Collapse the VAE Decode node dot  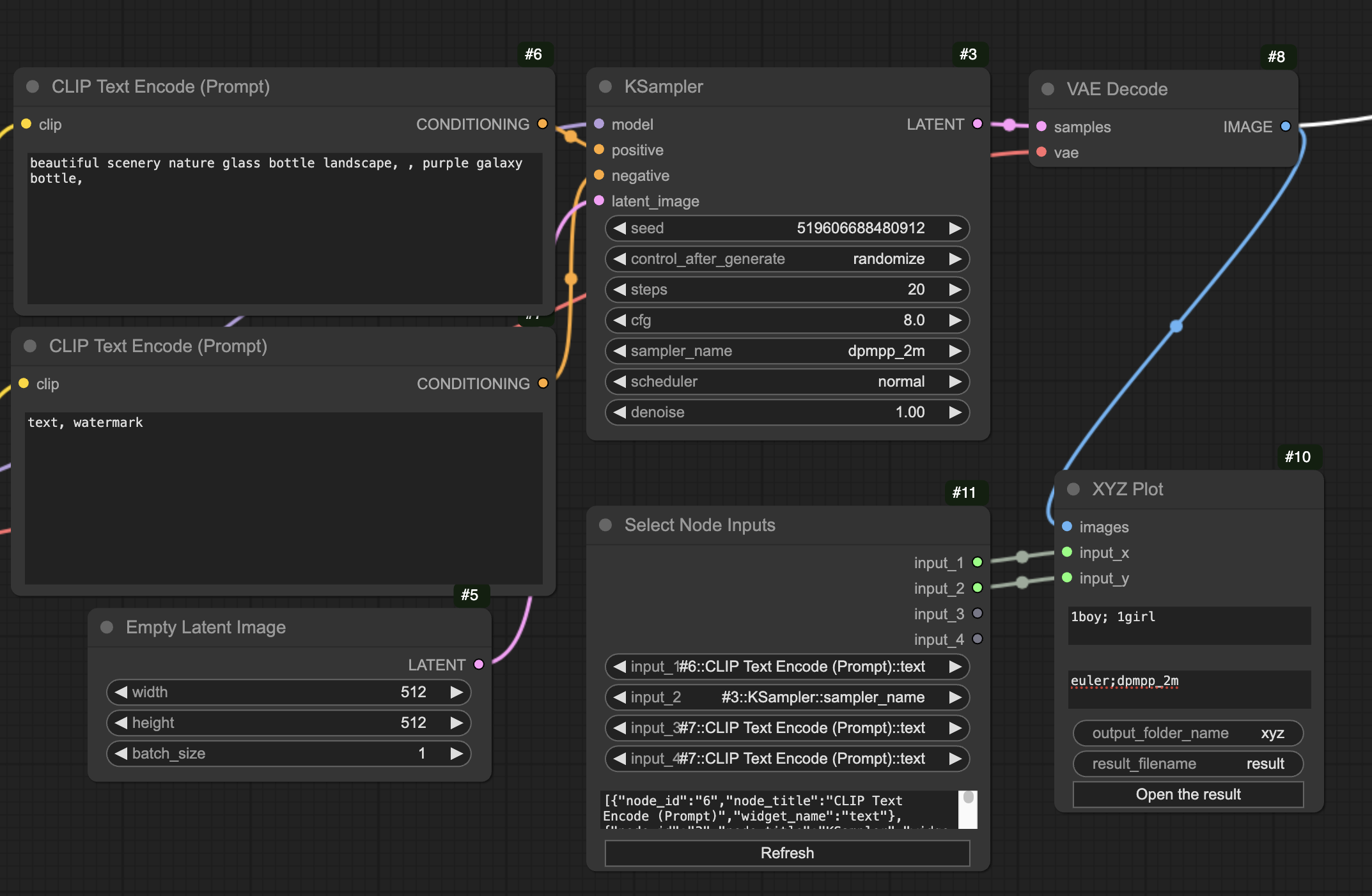click(1047, 89)
